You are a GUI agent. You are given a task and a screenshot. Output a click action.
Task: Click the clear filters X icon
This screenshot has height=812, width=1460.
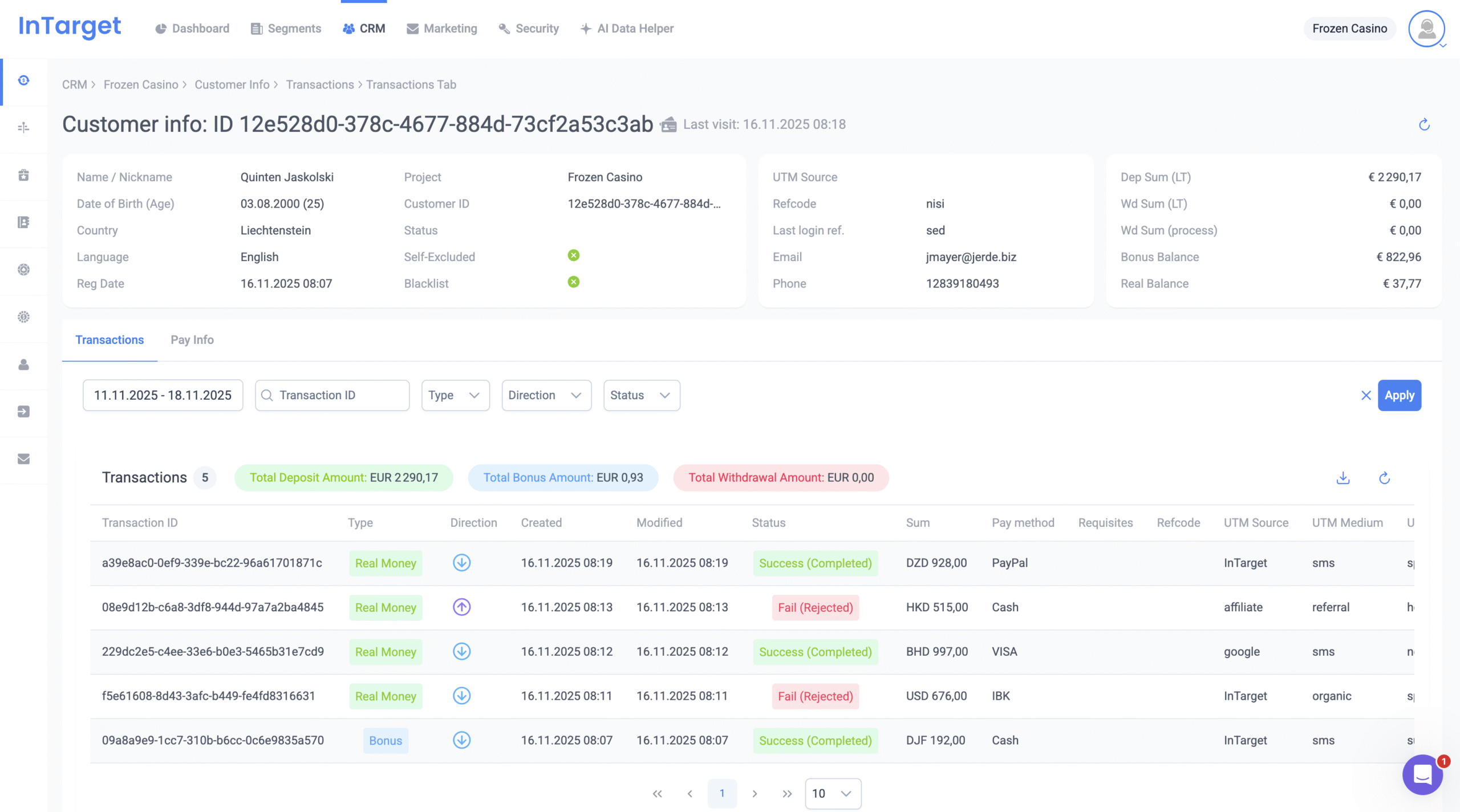tap(1366, 395)
